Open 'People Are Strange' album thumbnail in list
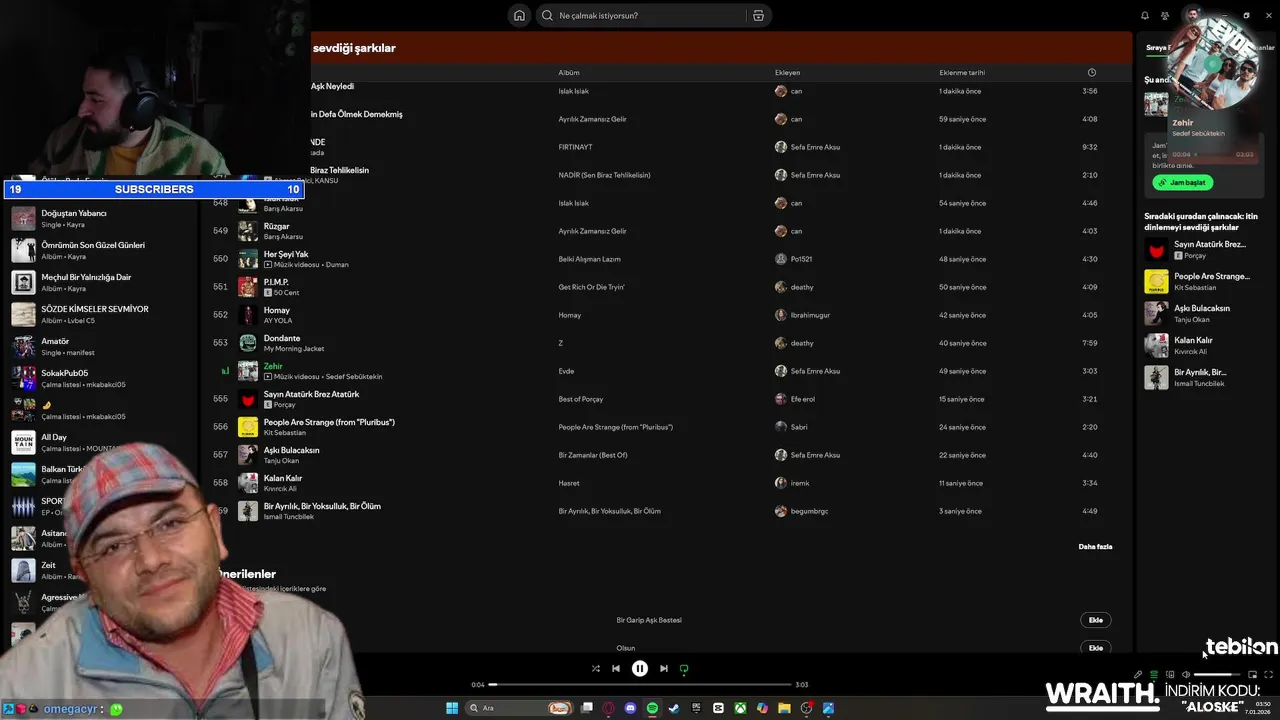Screen dimensions: 1280x720 pyautogui.click(x=248, y=427)
